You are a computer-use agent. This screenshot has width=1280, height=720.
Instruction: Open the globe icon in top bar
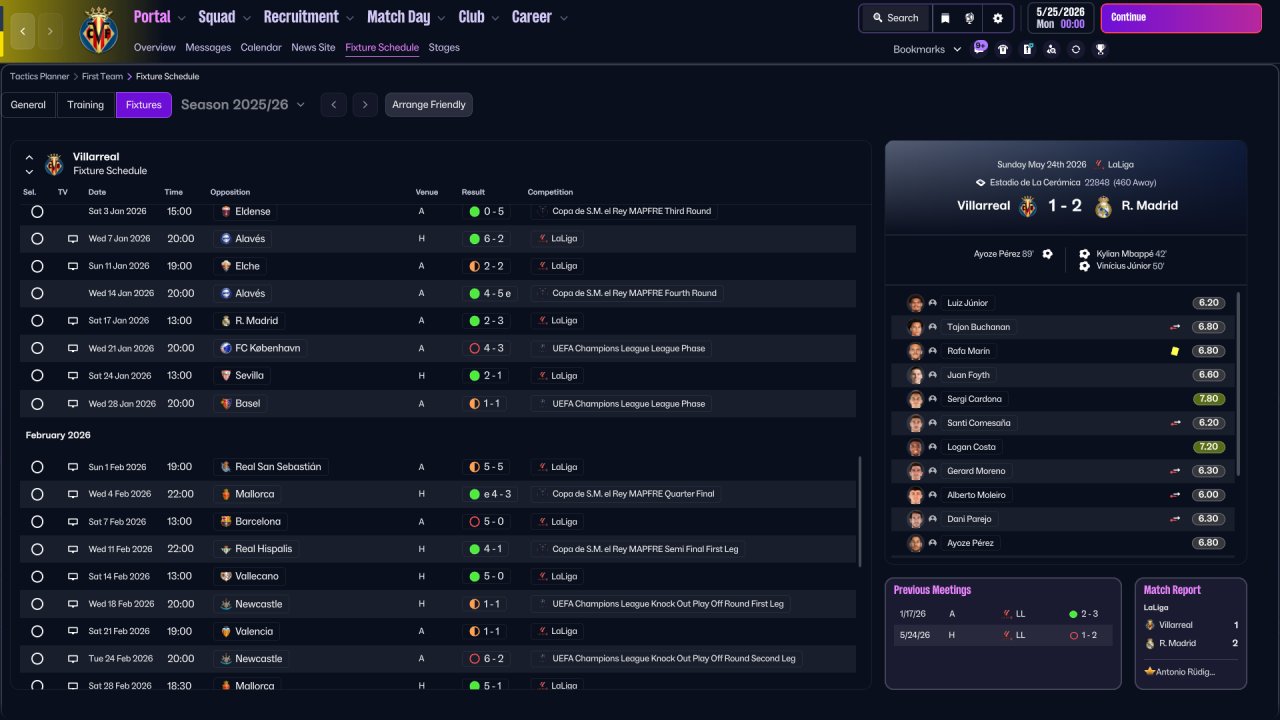click(970, 18)
